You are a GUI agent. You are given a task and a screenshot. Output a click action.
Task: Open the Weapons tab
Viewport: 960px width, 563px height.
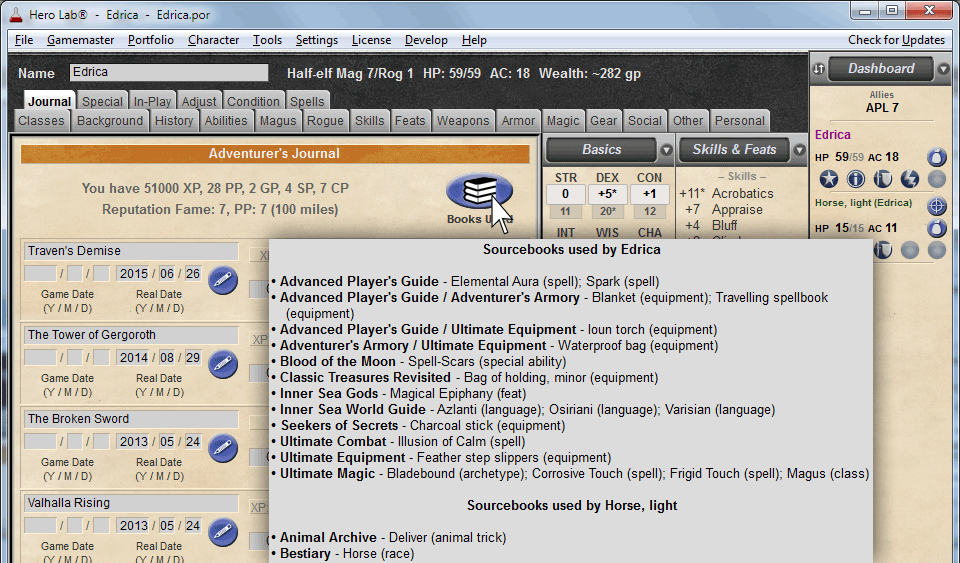tap(463, 121)
